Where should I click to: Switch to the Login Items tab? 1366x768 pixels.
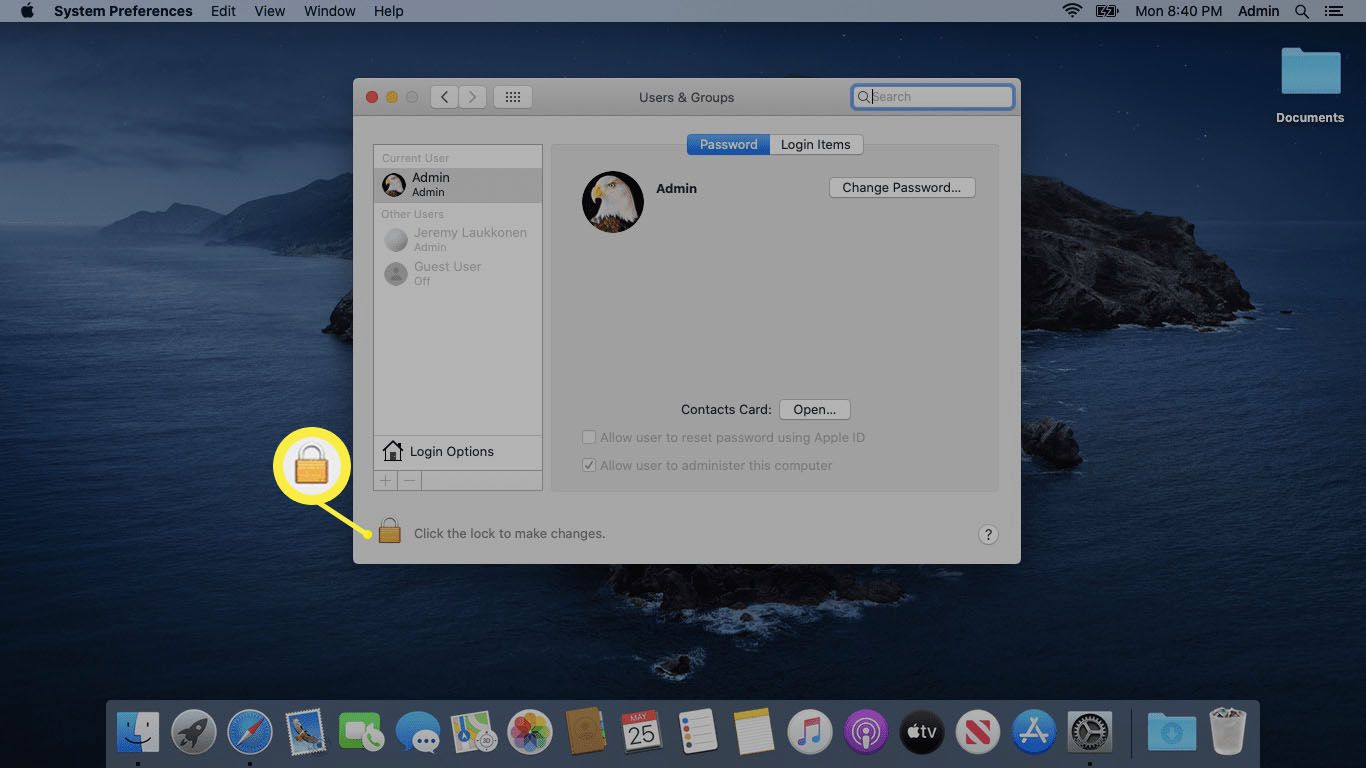(816, 144)
